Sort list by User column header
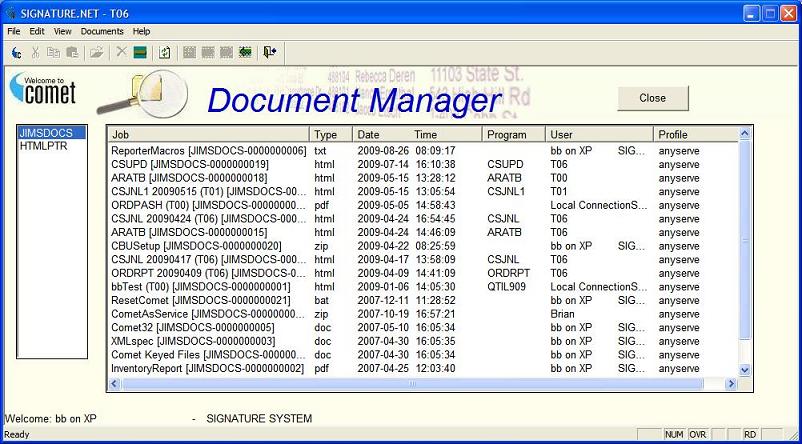 pyautogui.click(x=599, y=135)
